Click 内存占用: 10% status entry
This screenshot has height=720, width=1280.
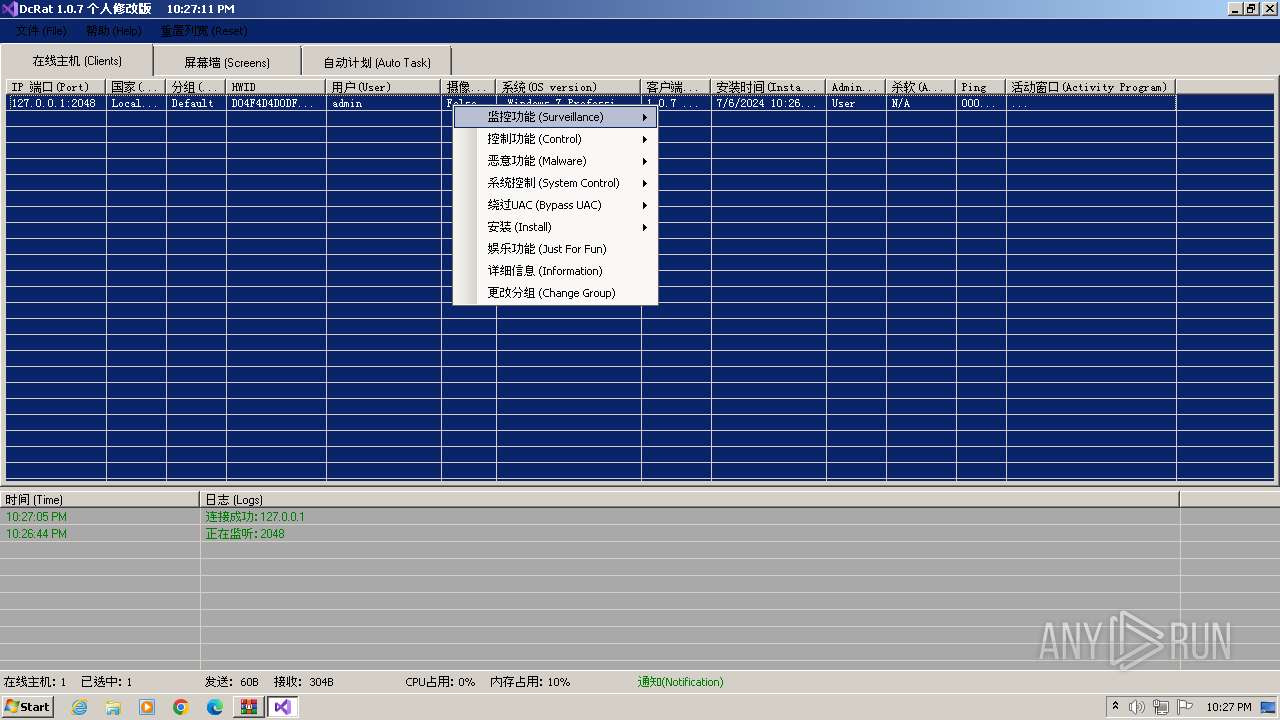tap(530, 682)
